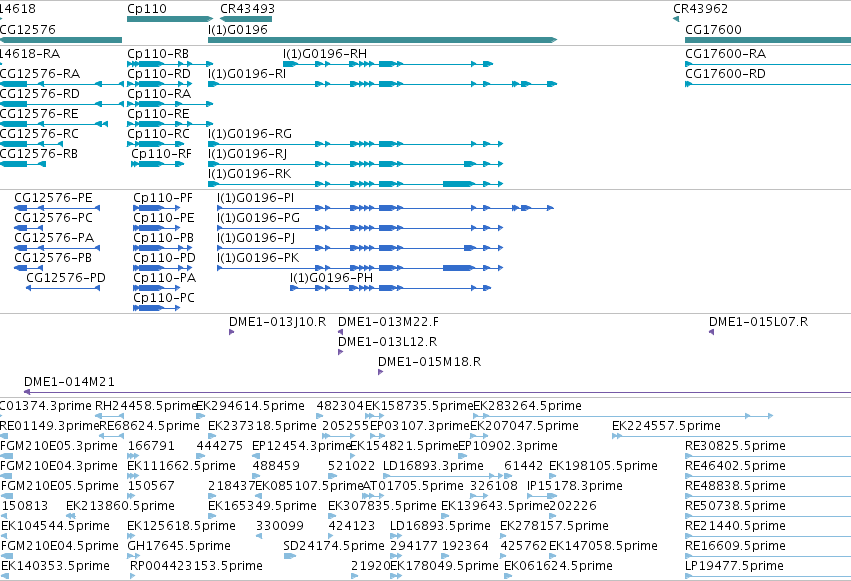Click BAC end DME1-015L07.R
851x581 pixels.
pyautogui.click(x=711, y=332)
